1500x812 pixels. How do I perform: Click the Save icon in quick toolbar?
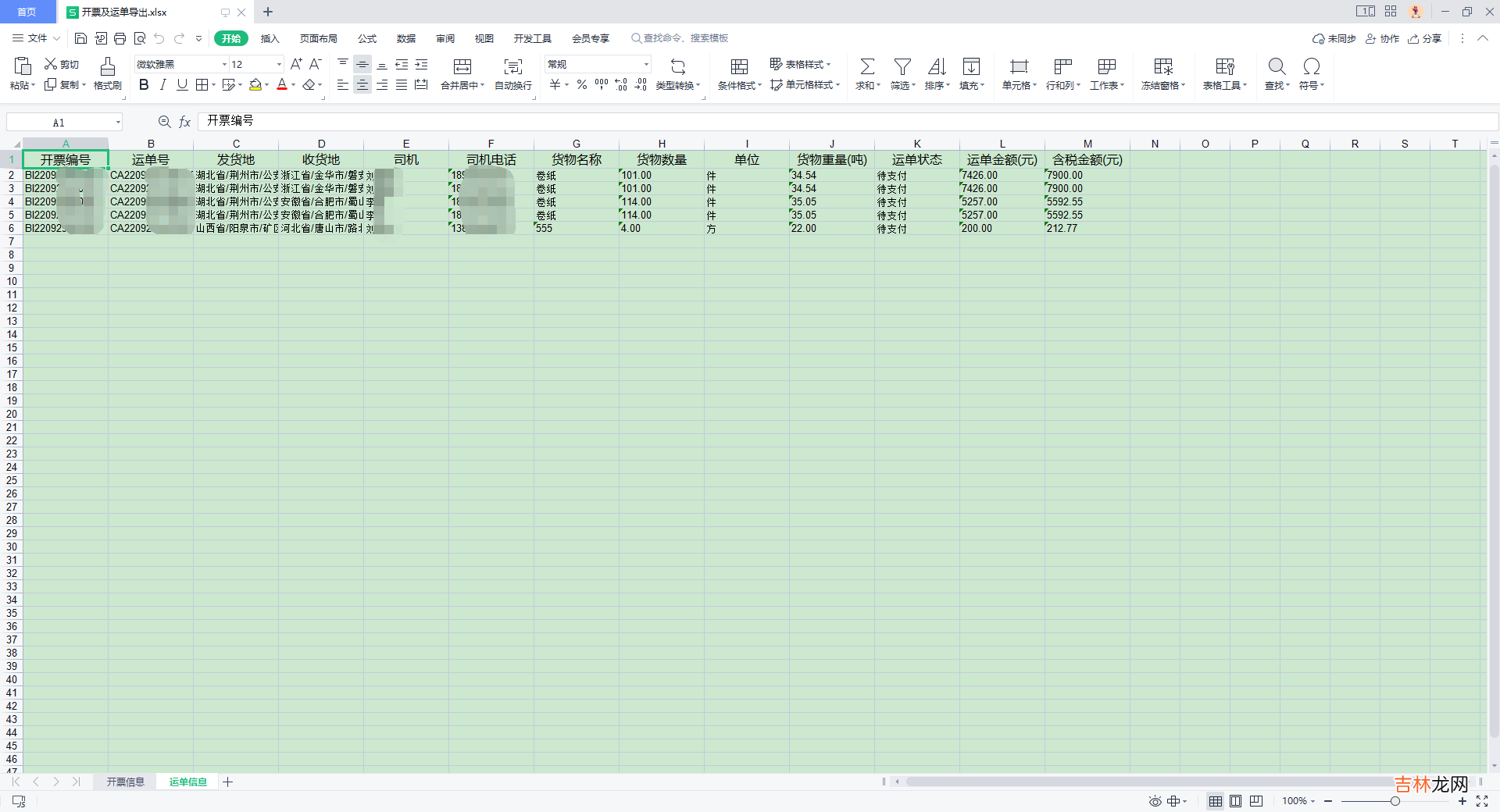click(80, 38)
